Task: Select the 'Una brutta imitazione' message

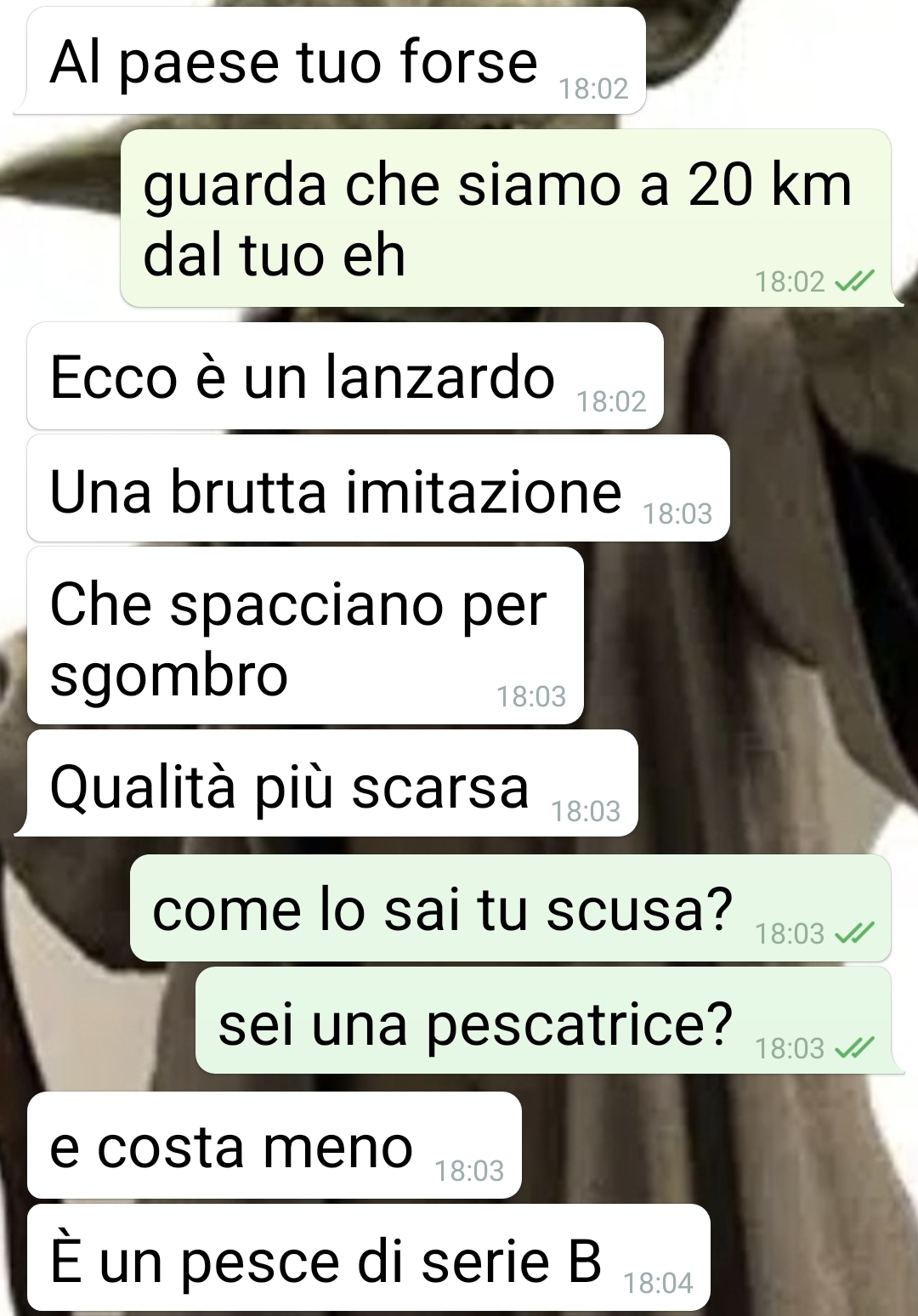Action: point(378,489)
